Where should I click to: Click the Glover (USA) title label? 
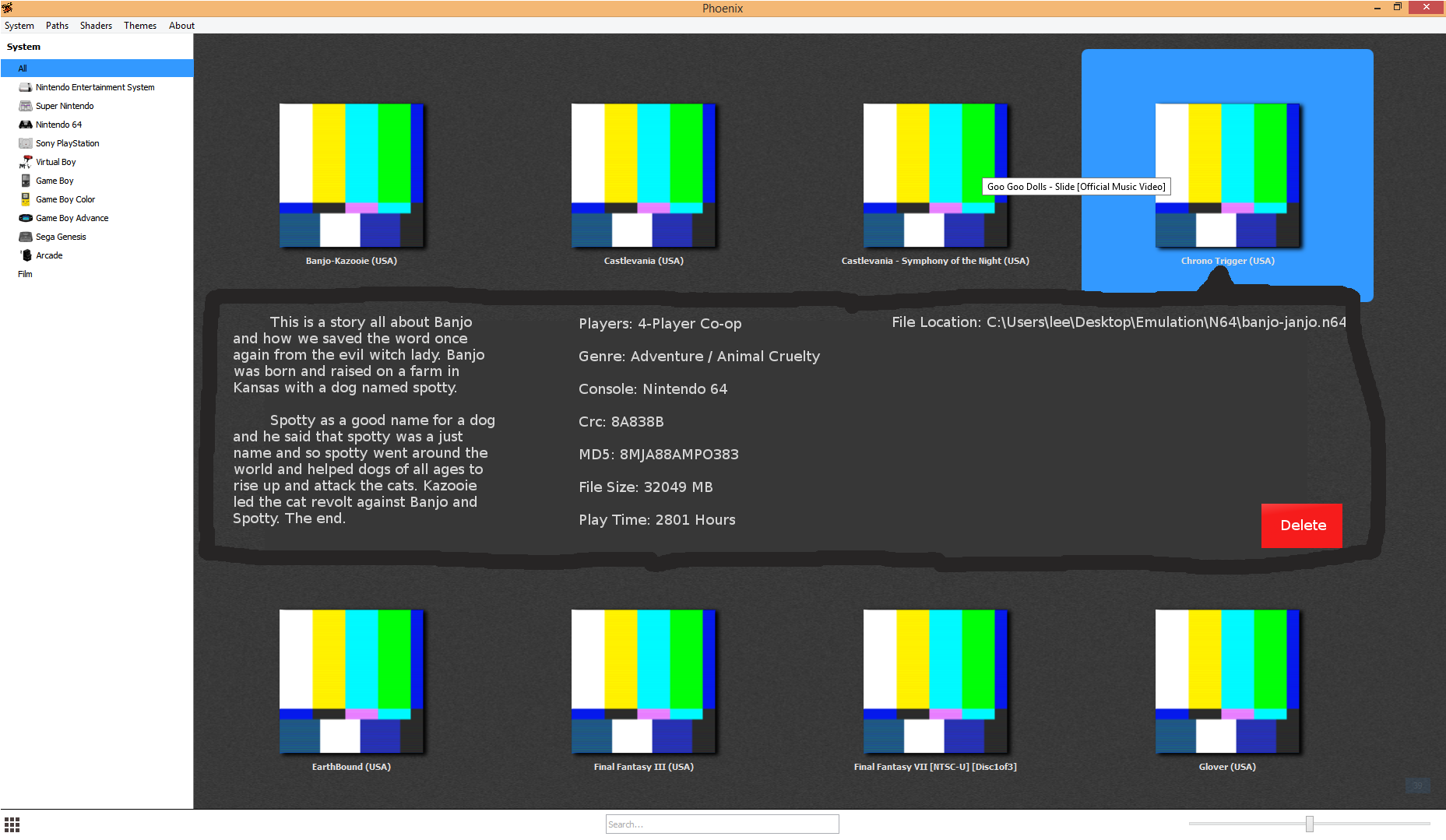(x=1227, y=767)
